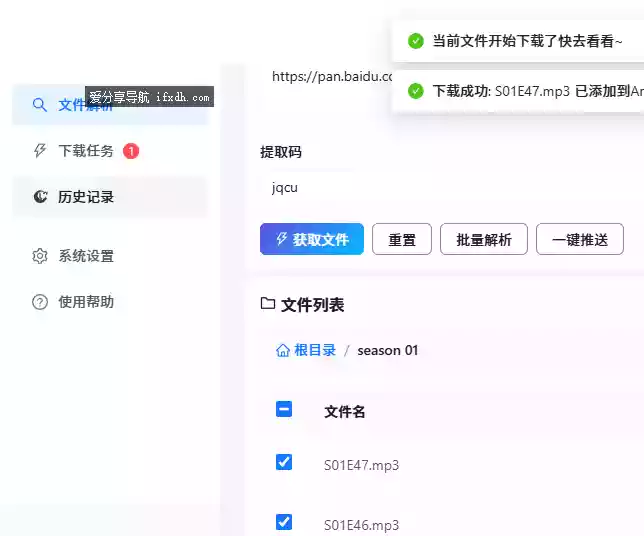Open the 使用帮助 sidebar item
The width and height of the screenshot is (644, 536).
[110, 302]
